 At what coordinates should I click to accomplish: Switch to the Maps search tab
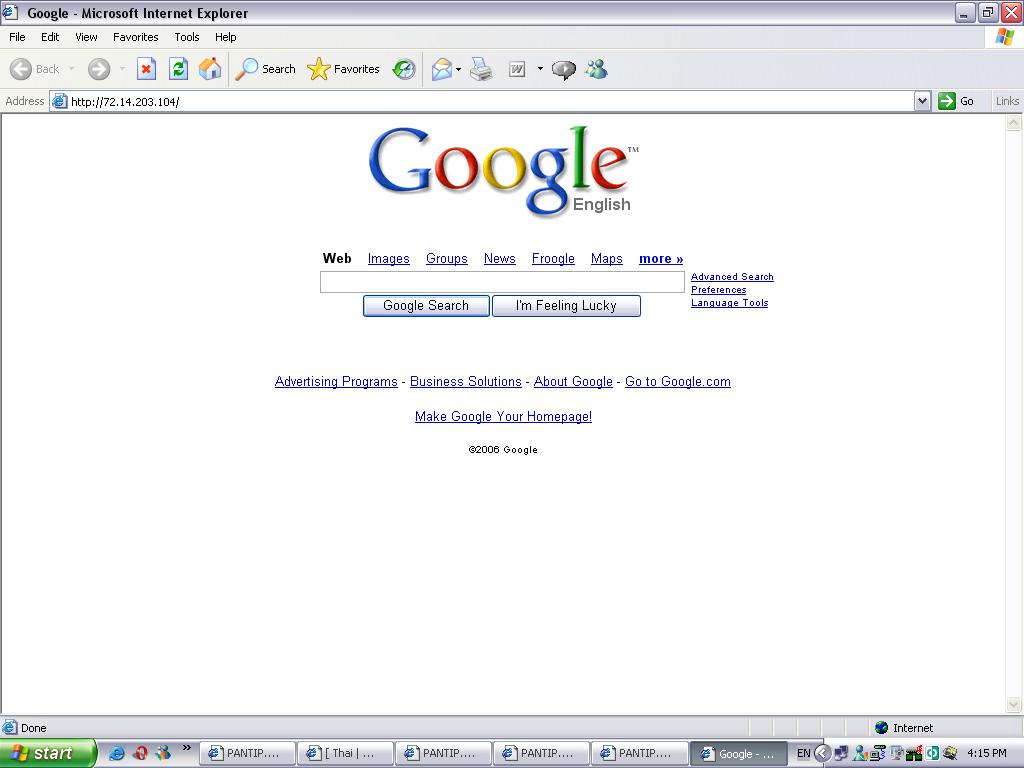607,259
